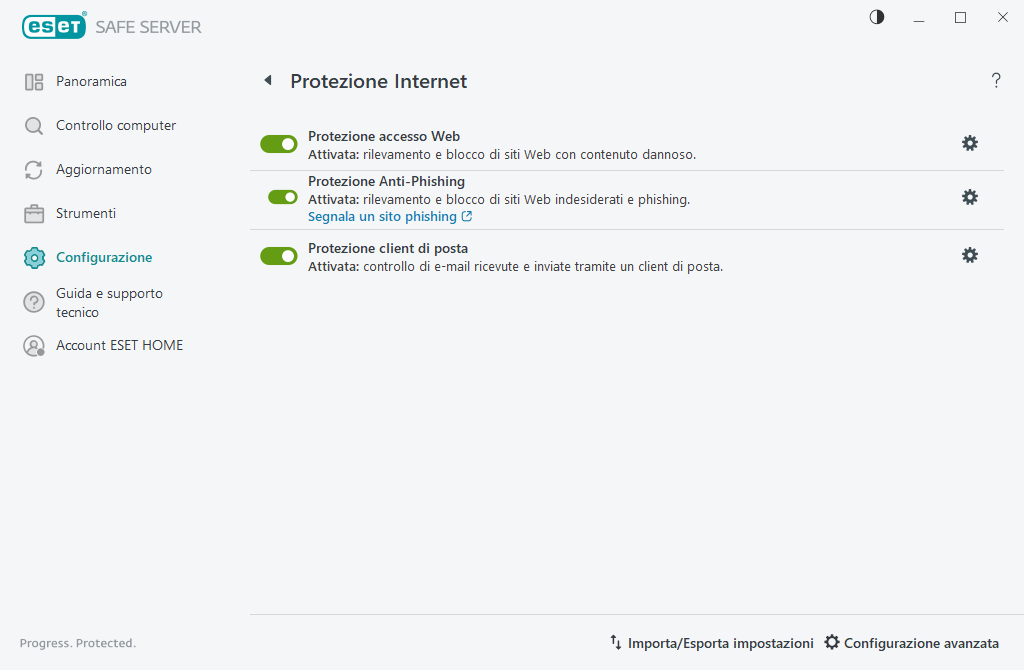Click the Account ESET HOME icon
This screenshot has height=670, width=1024.
pyautogui.click(x=33, y=345)
